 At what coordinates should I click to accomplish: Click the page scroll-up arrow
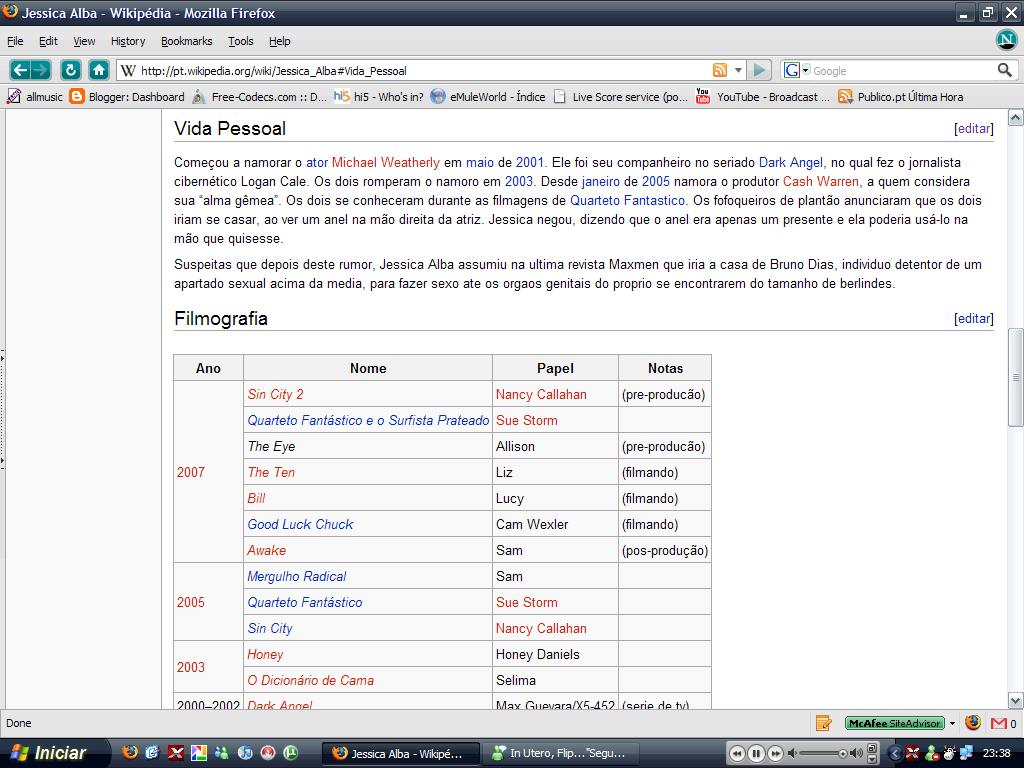point(1015,118)
